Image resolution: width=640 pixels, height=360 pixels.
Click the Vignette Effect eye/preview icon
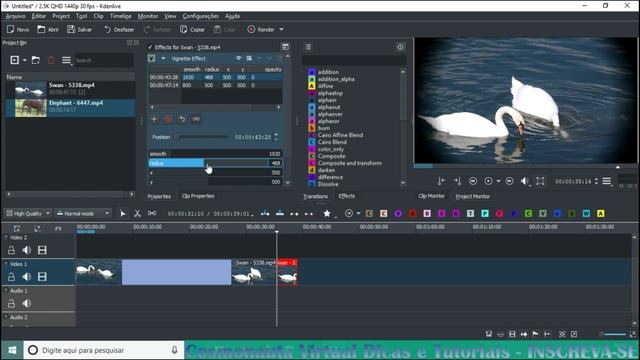[x=239, y=58]
